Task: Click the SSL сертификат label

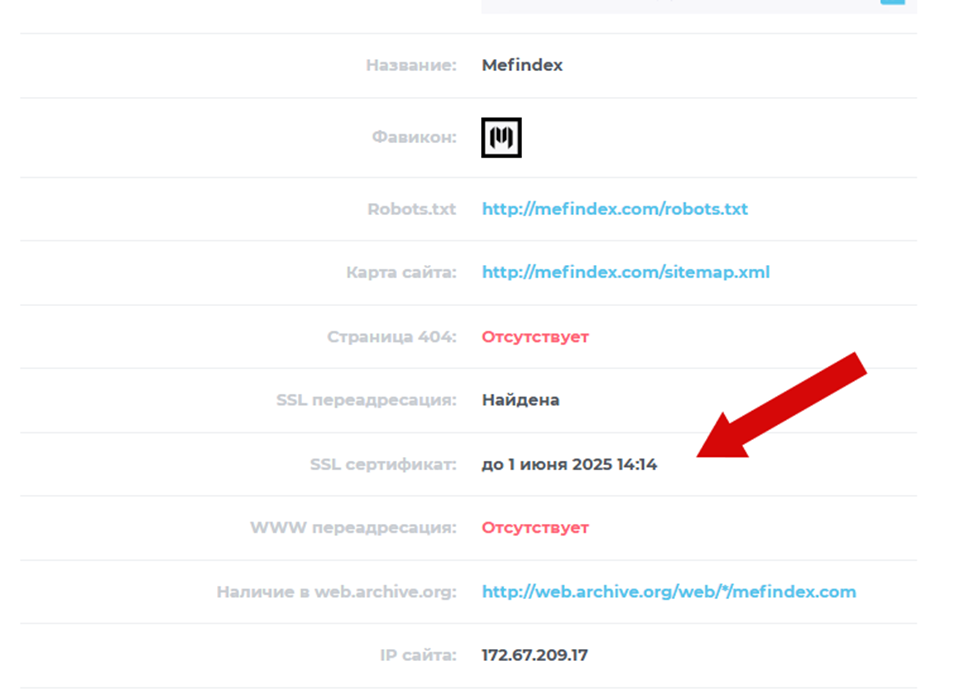Action: point(383,465)
